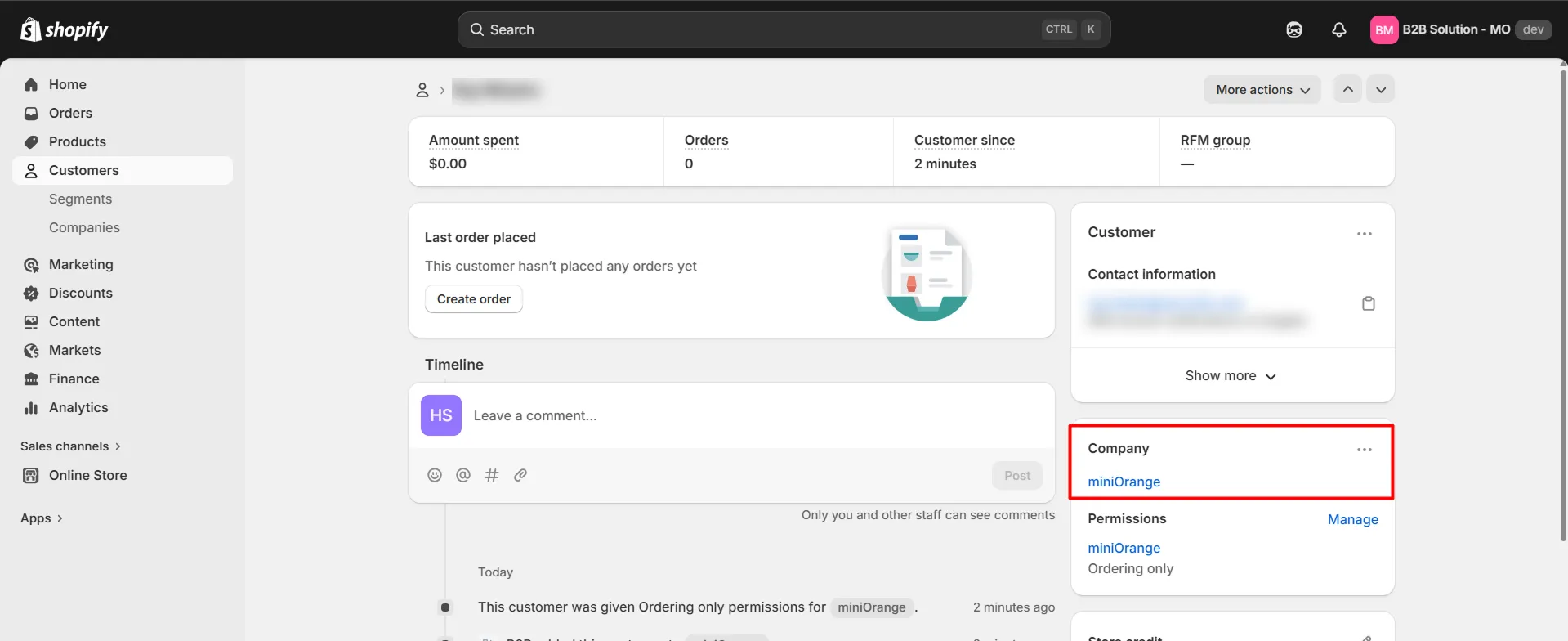This screenshot has width=1568, height=641.
Task: Open Company card three-dot menu
Action: pos(1365,450)
